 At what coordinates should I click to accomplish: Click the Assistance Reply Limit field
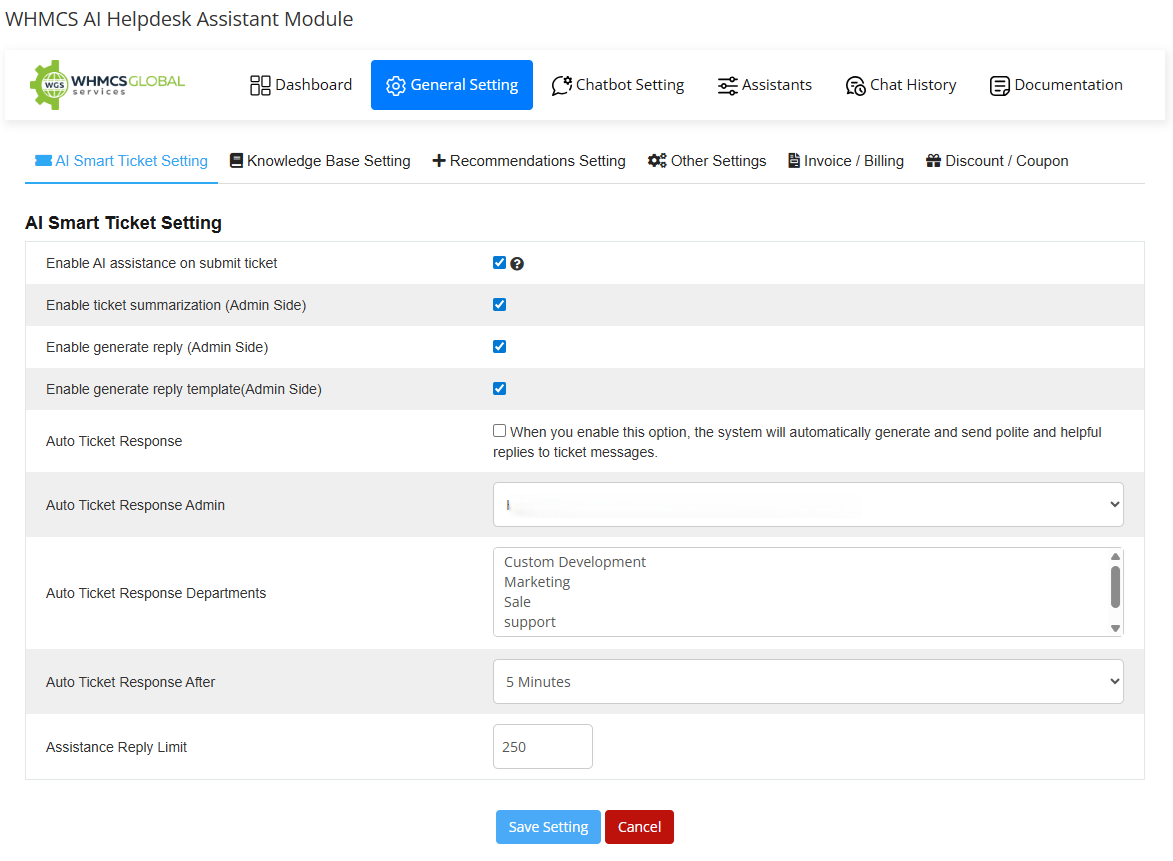pos(542,747)
